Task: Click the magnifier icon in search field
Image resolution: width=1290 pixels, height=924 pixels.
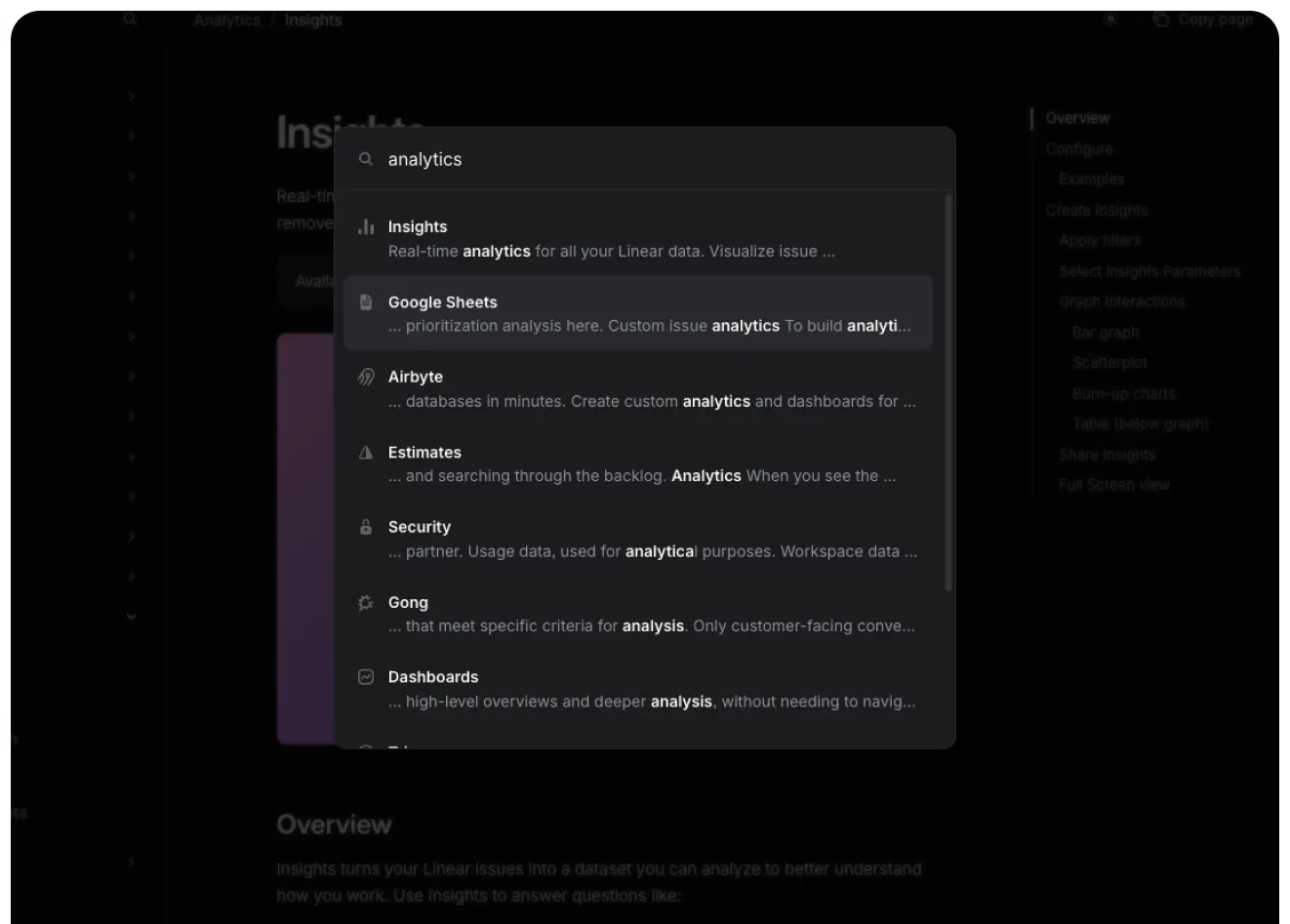Action: (366, 159)
